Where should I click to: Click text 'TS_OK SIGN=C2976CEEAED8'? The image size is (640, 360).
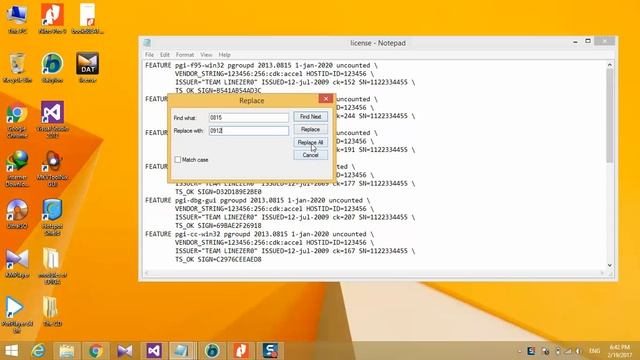[218, 260]
